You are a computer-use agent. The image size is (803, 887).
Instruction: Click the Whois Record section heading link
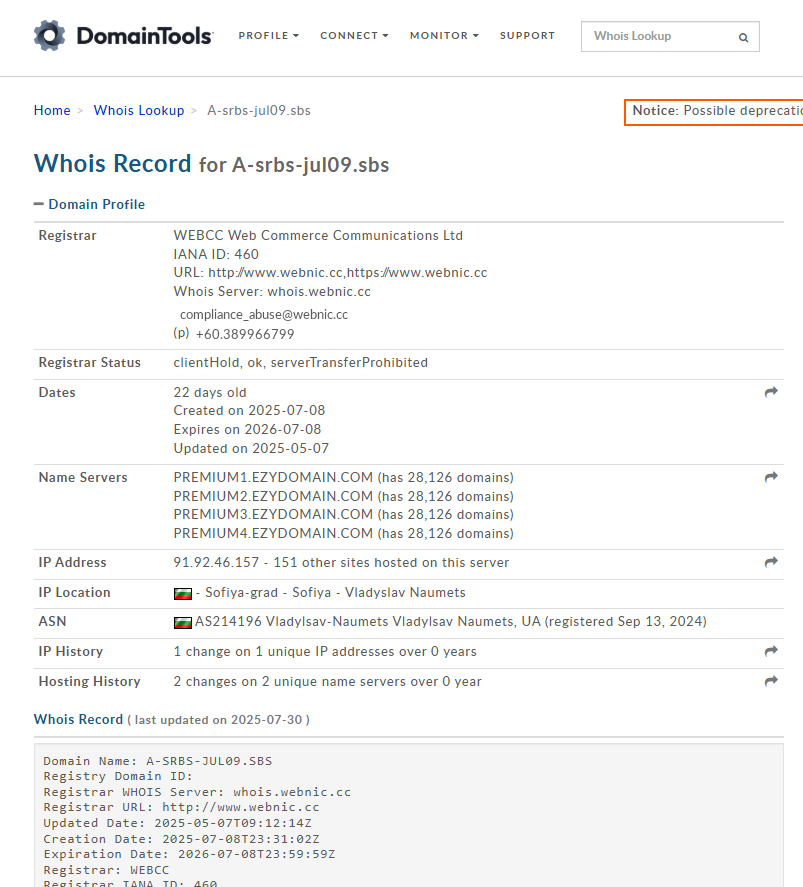[x=79, y=719]
